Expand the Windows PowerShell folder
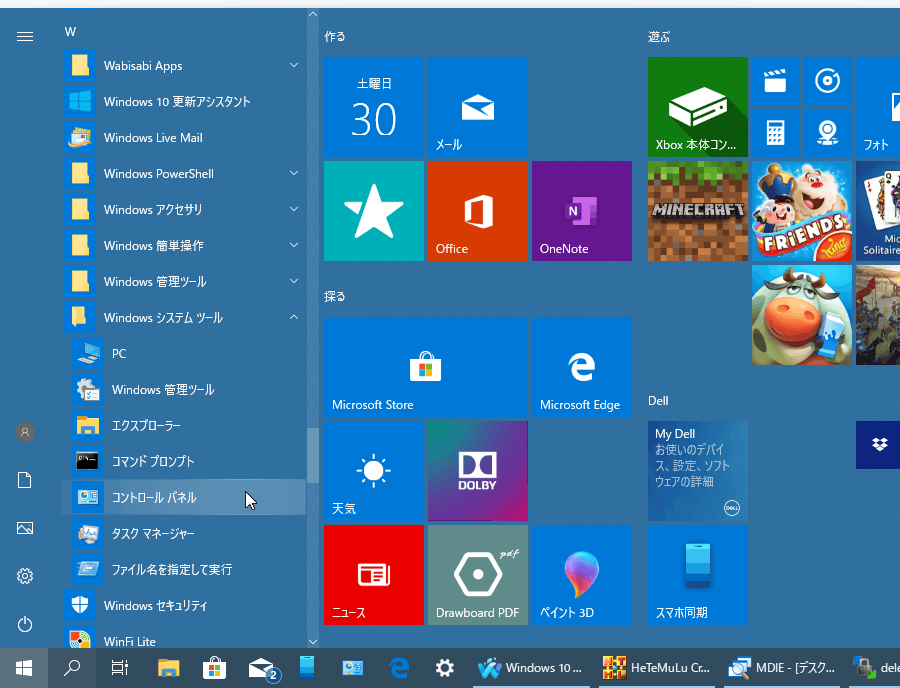Viewport: 900px width, 688px height. [183, 173]
